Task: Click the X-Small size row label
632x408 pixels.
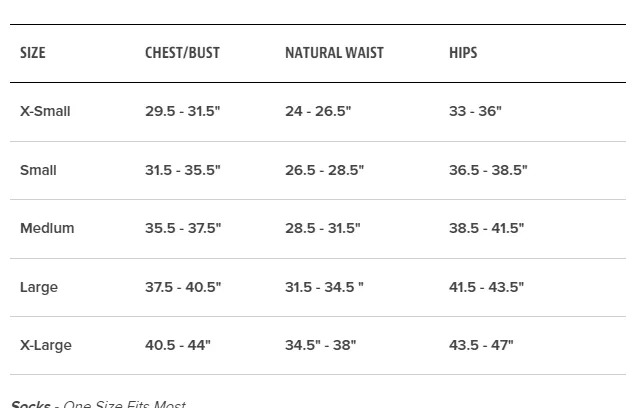Action: click(x=45, y=111)
